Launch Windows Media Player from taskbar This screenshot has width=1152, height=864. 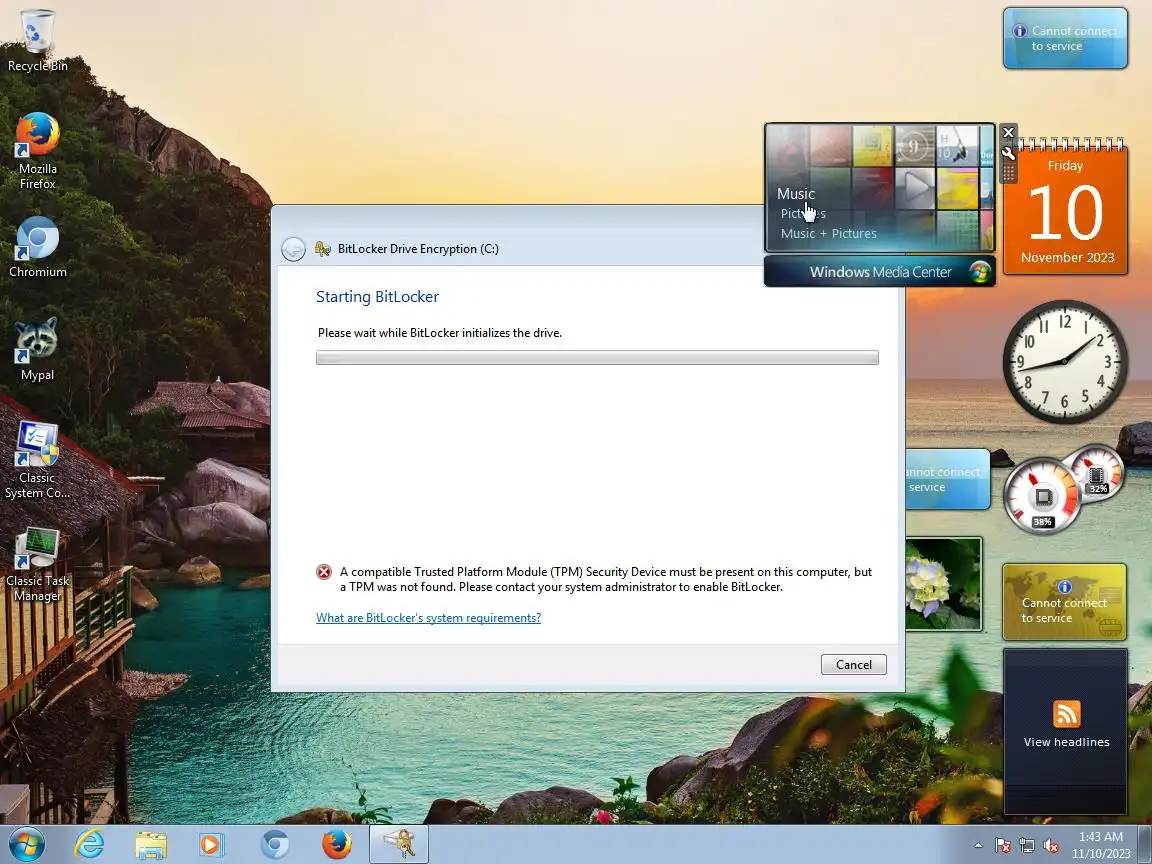coord(212,844)
